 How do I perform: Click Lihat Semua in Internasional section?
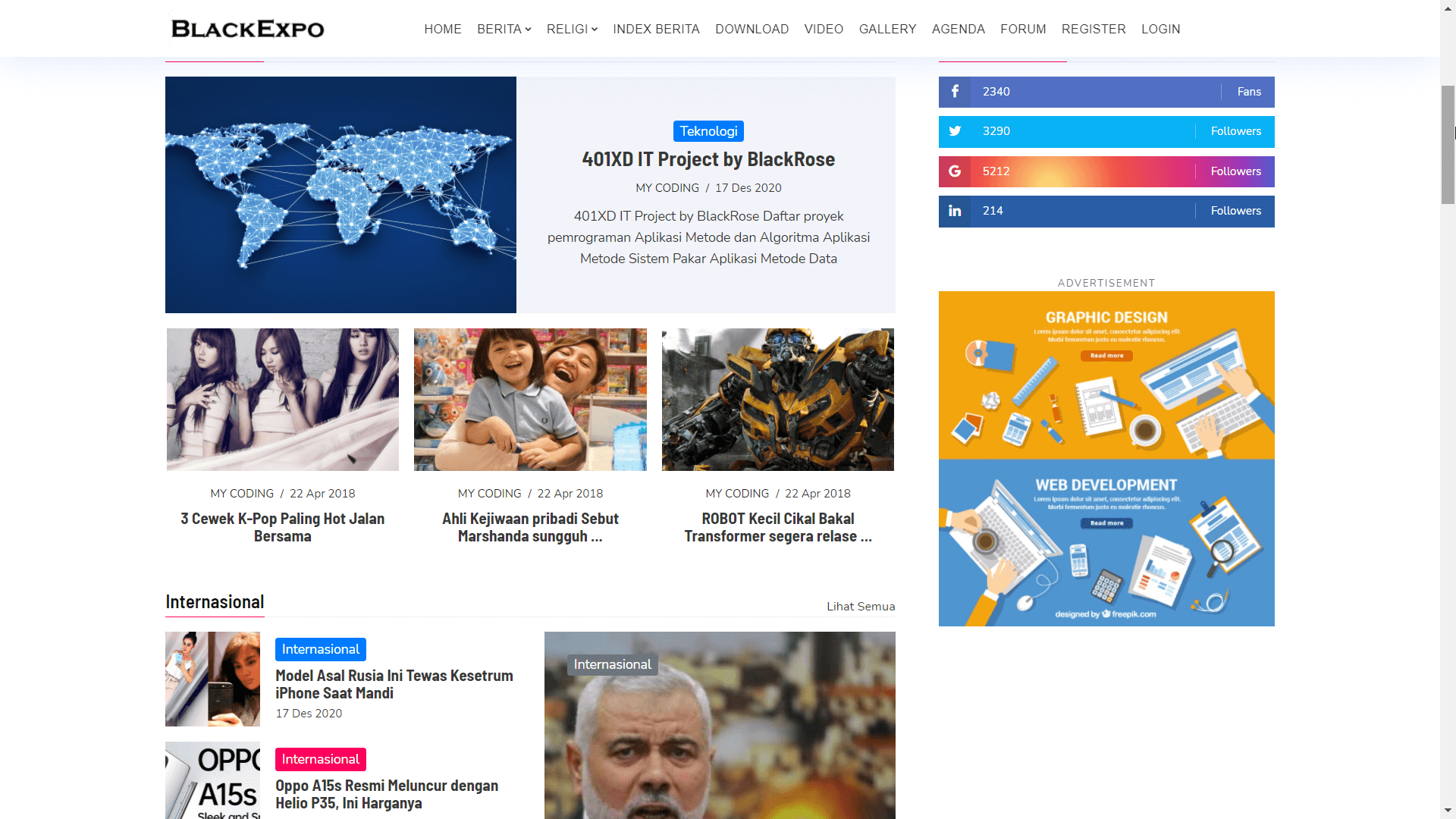[861, 607]
